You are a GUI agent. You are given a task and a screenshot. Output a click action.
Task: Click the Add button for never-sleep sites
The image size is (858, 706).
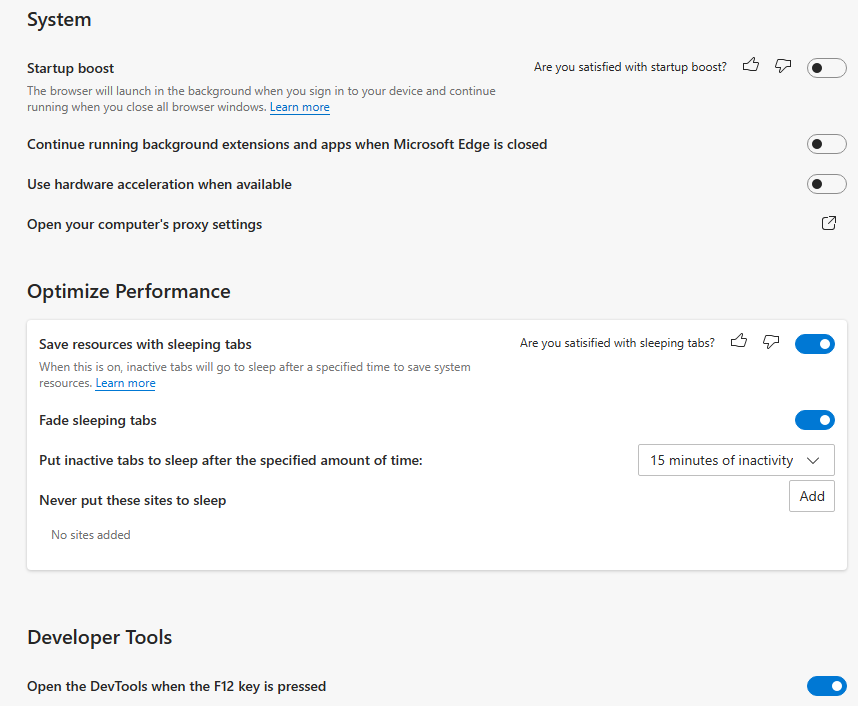[x=812, y=495]
